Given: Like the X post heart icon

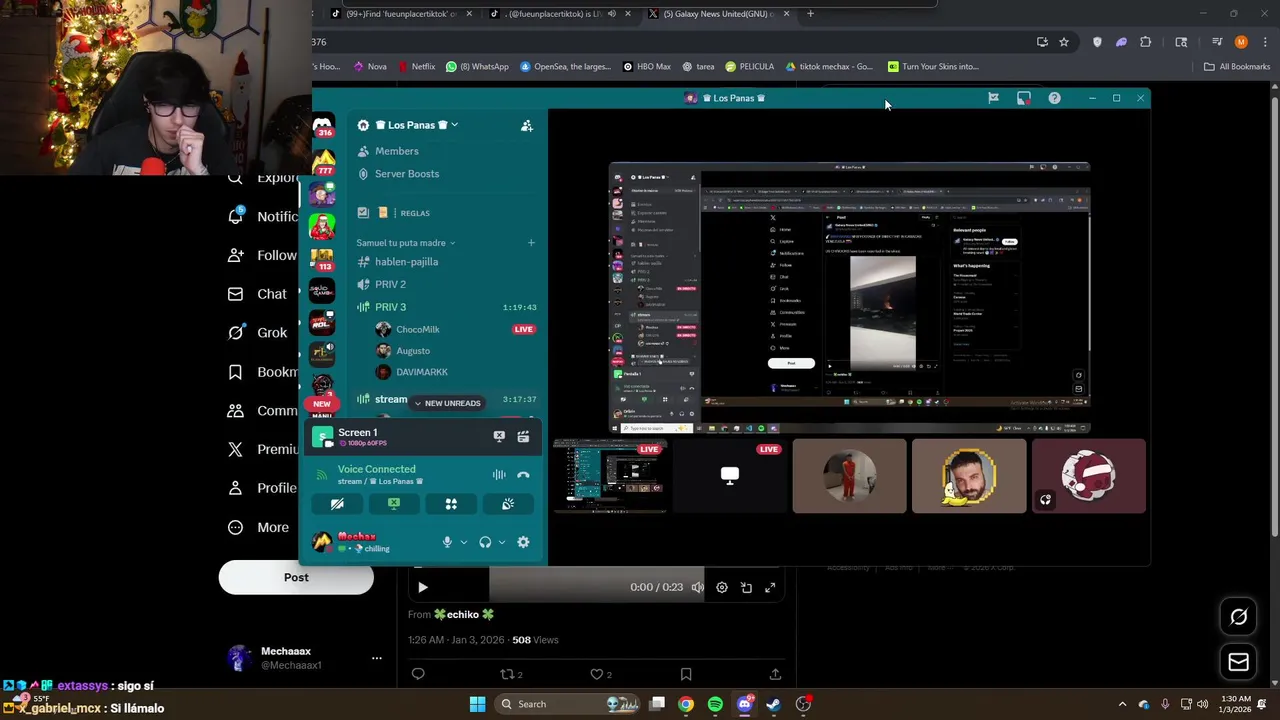Looking at the screenshot, I should pos(597,674).
